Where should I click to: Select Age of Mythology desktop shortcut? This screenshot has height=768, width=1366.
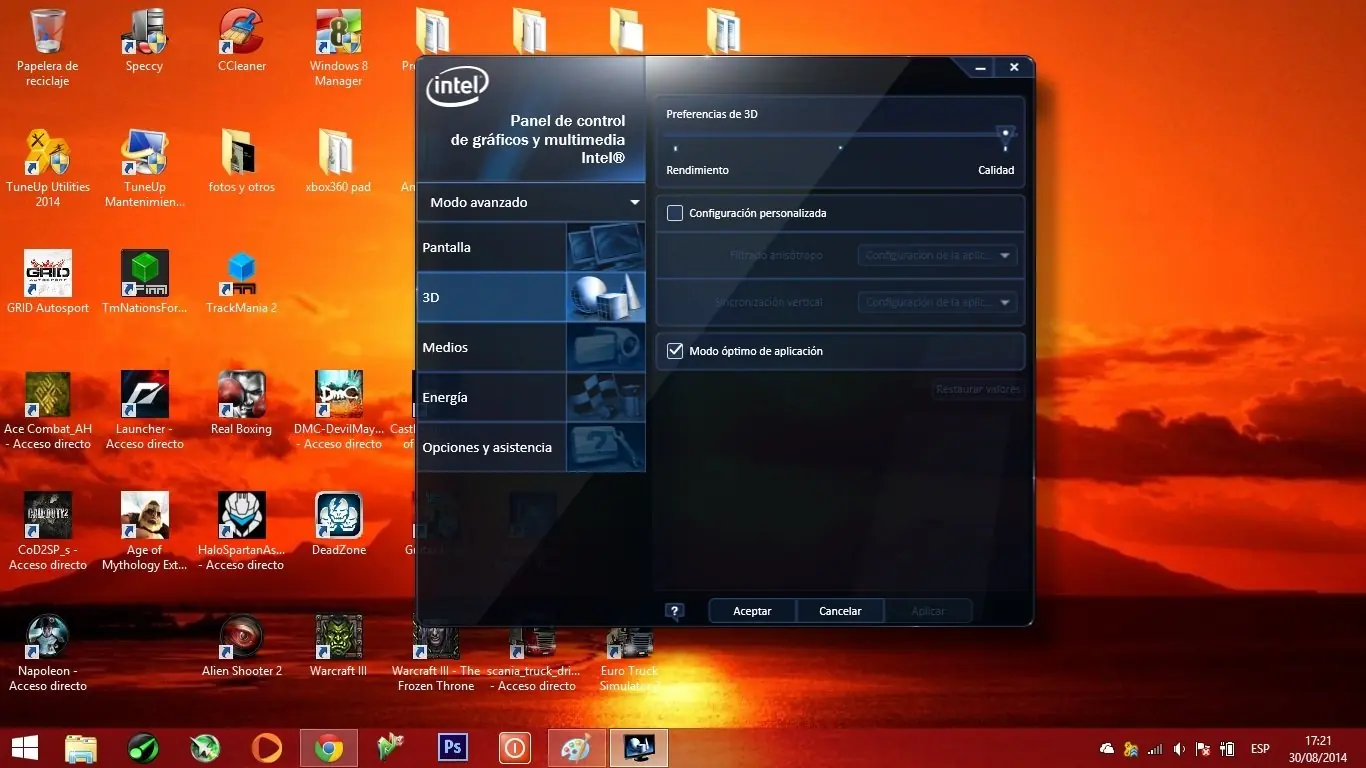click(145, 532)
